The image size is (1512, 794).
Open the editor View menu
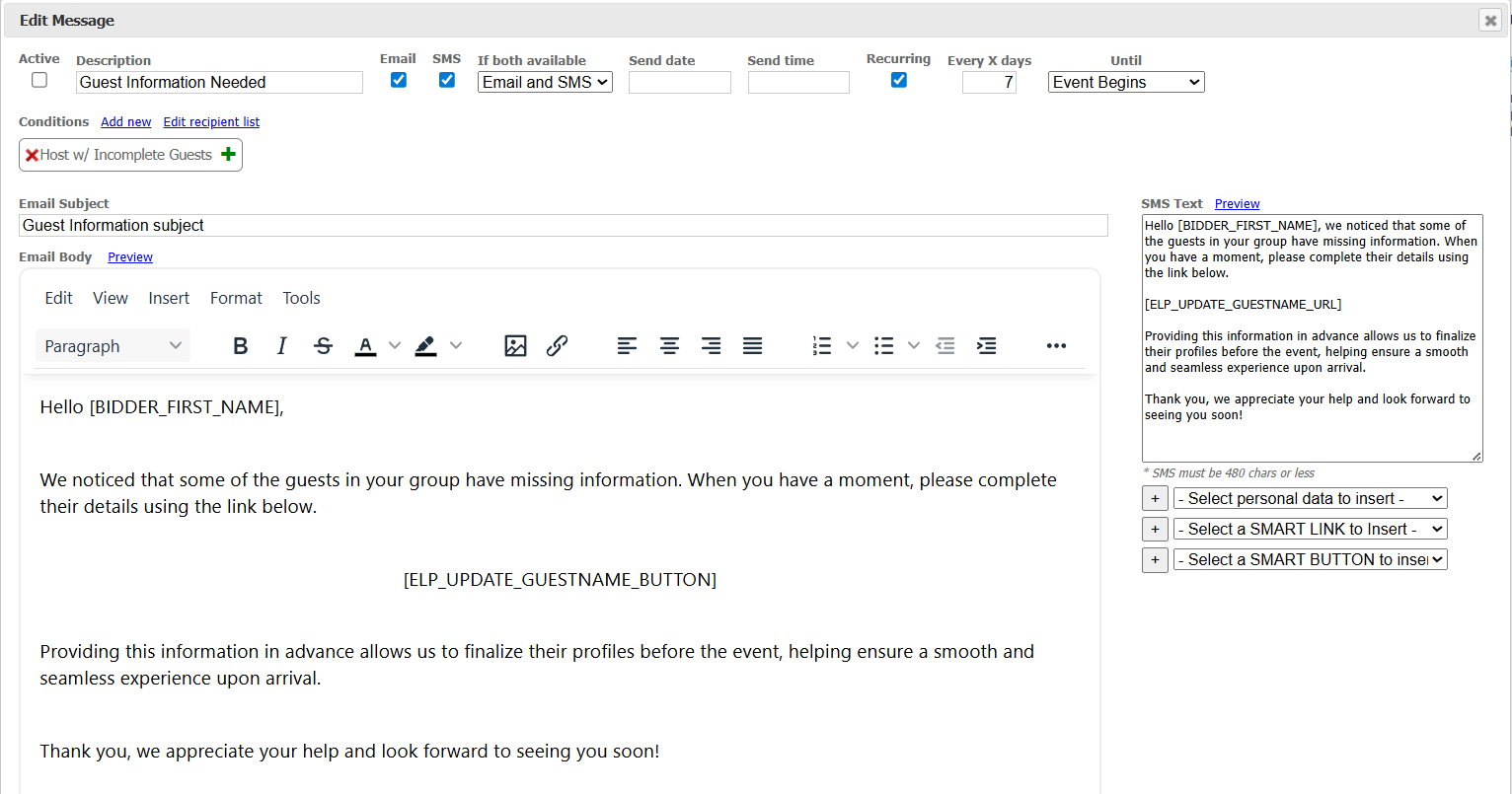(111, 298)
